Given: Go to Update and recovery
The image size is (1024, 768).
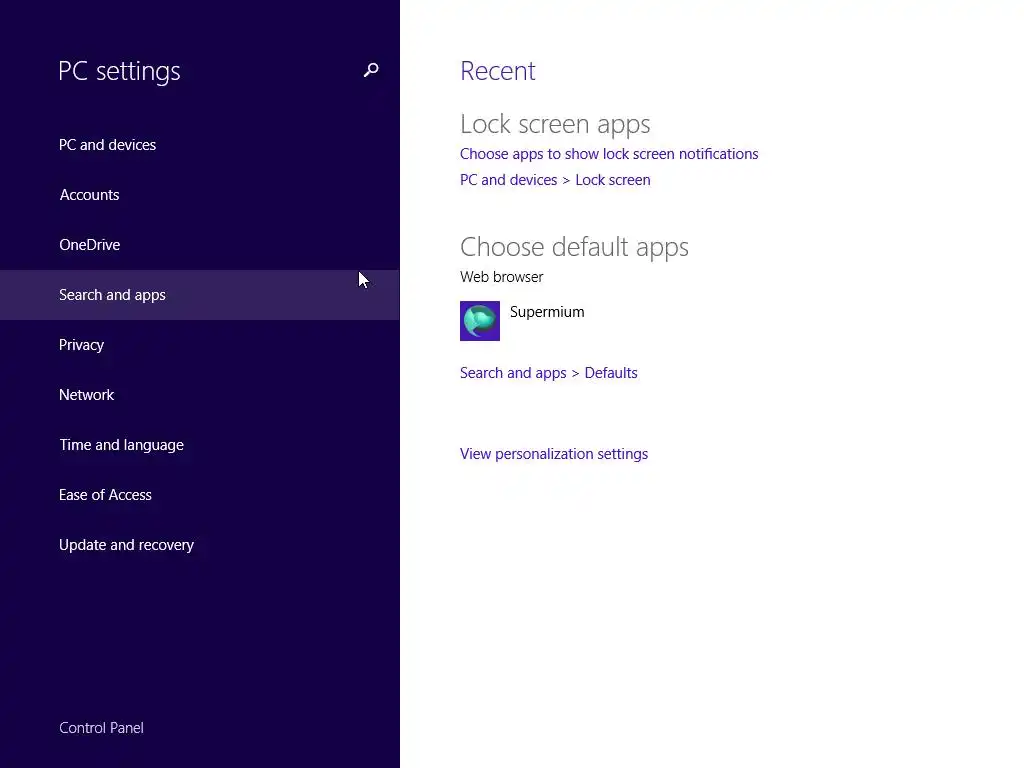Looking at the screenshot, I should coord(127,545).
